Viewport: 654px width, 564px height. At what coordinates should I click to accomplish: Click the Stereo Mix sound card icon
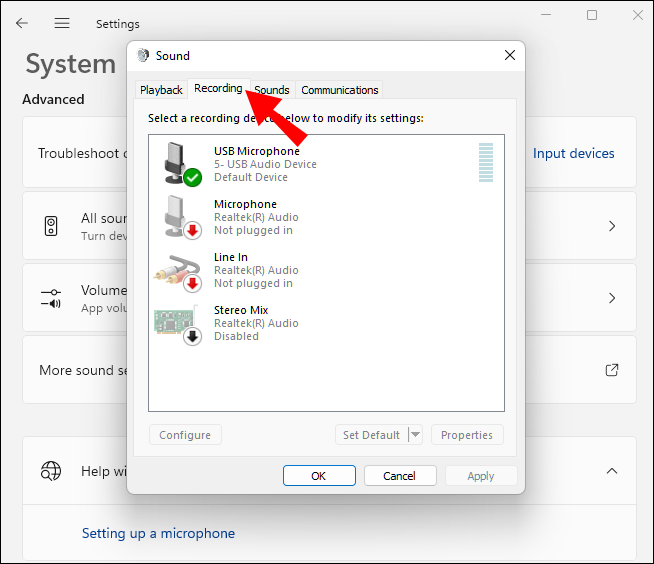click(x=176, y=322)
